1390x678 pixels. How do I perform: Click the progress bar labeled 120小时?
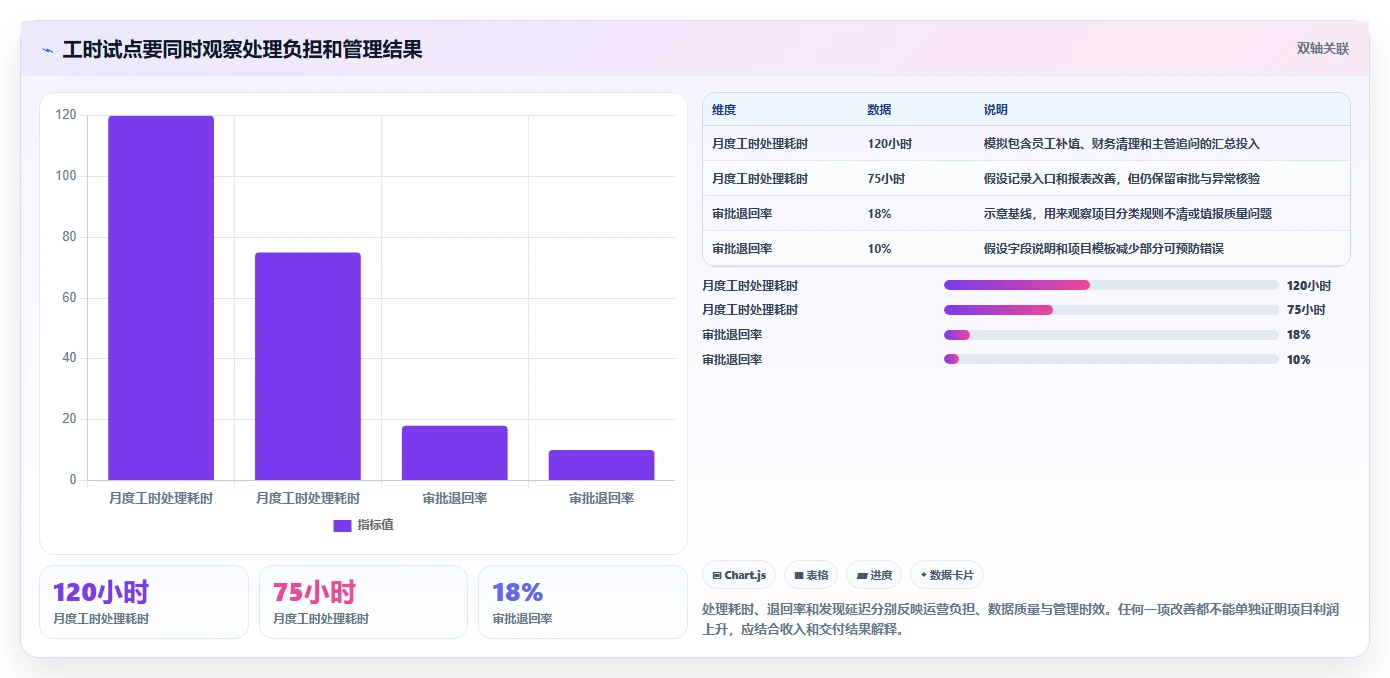click(x=1111, y=285)
